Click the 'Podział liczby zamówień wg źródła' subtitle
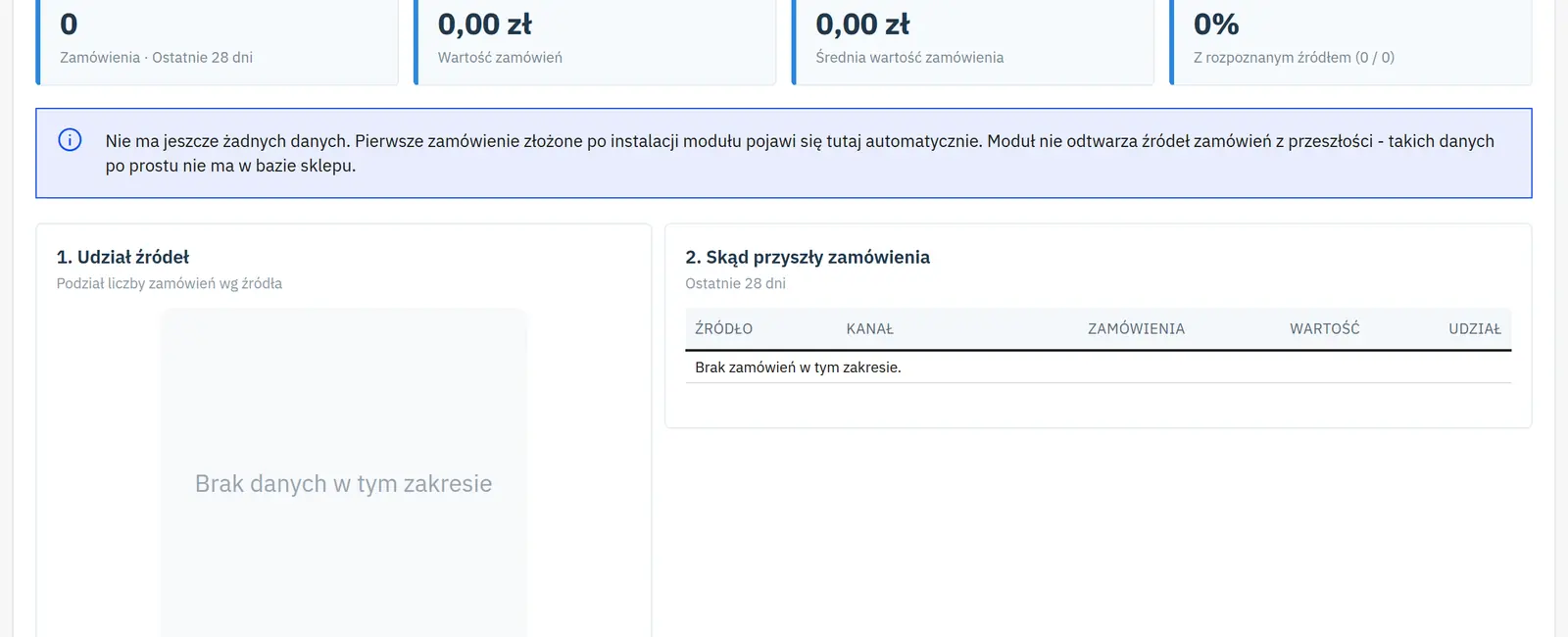This screenshot has width=1568, height=637. click(170, 283)
